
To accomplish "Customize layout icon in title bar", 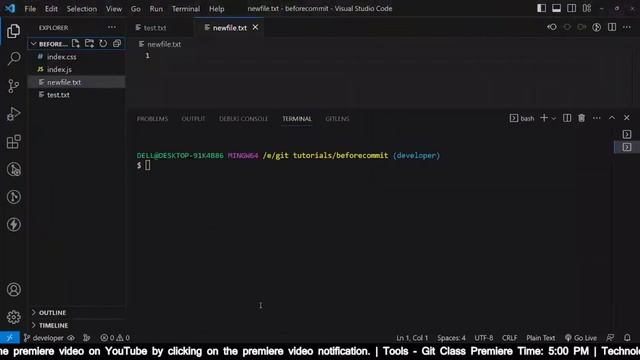I will 587,8.
